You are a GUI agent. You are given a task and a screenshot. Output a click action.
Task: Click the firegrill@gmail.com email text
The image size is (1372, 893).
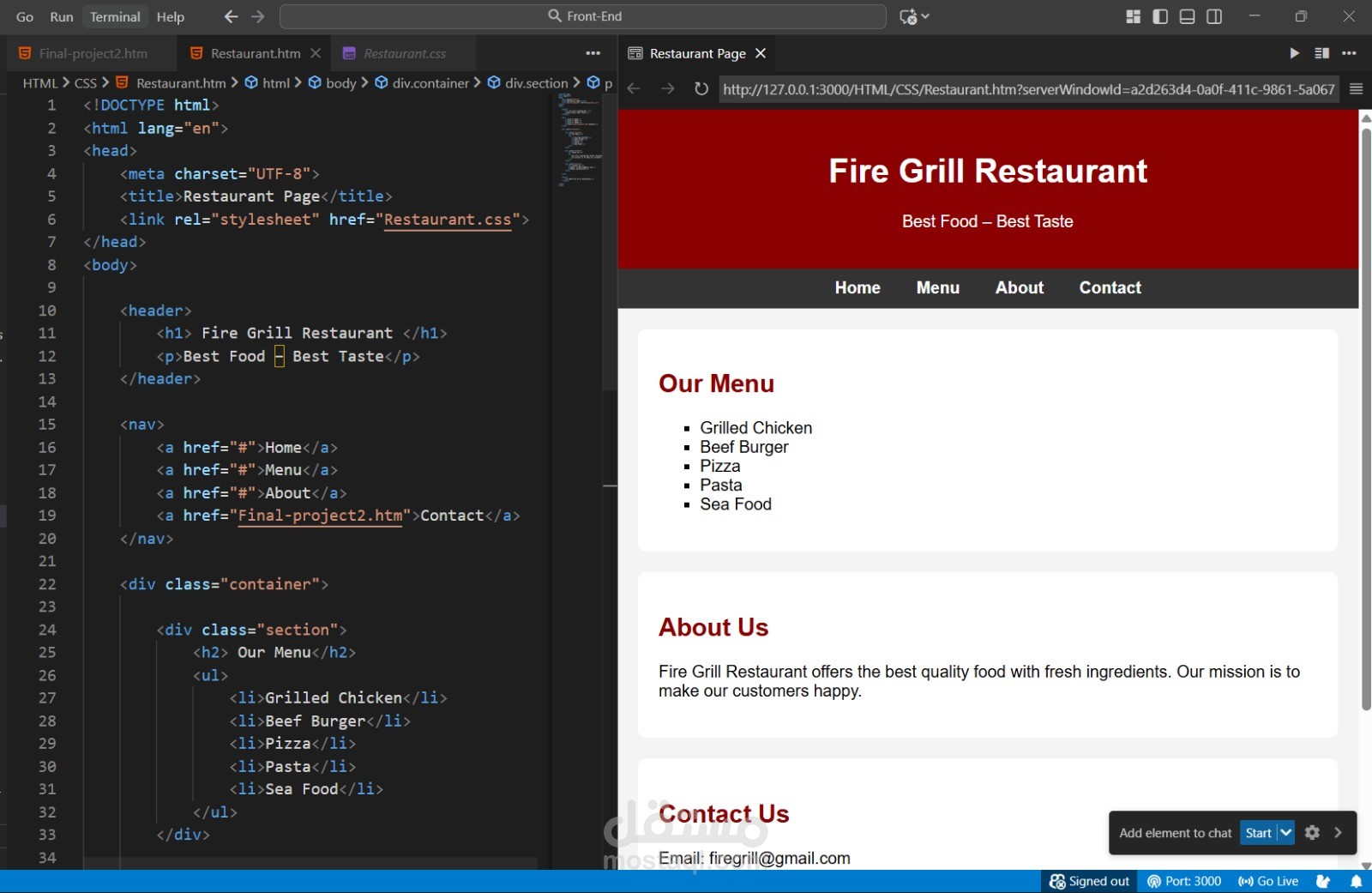coord(779,859)
